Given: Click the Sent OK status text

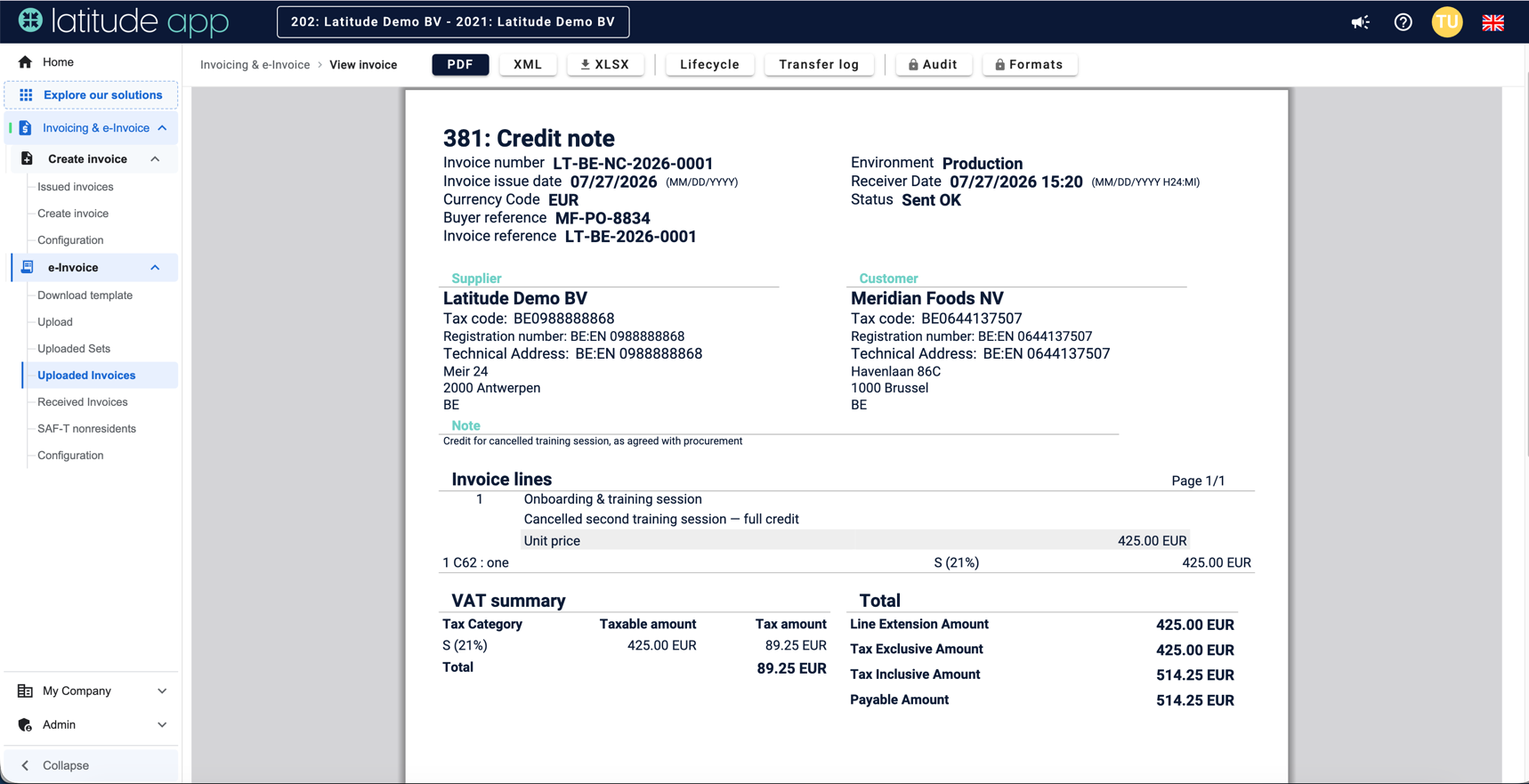Looking at the screenshot, I should coord(931,200).
